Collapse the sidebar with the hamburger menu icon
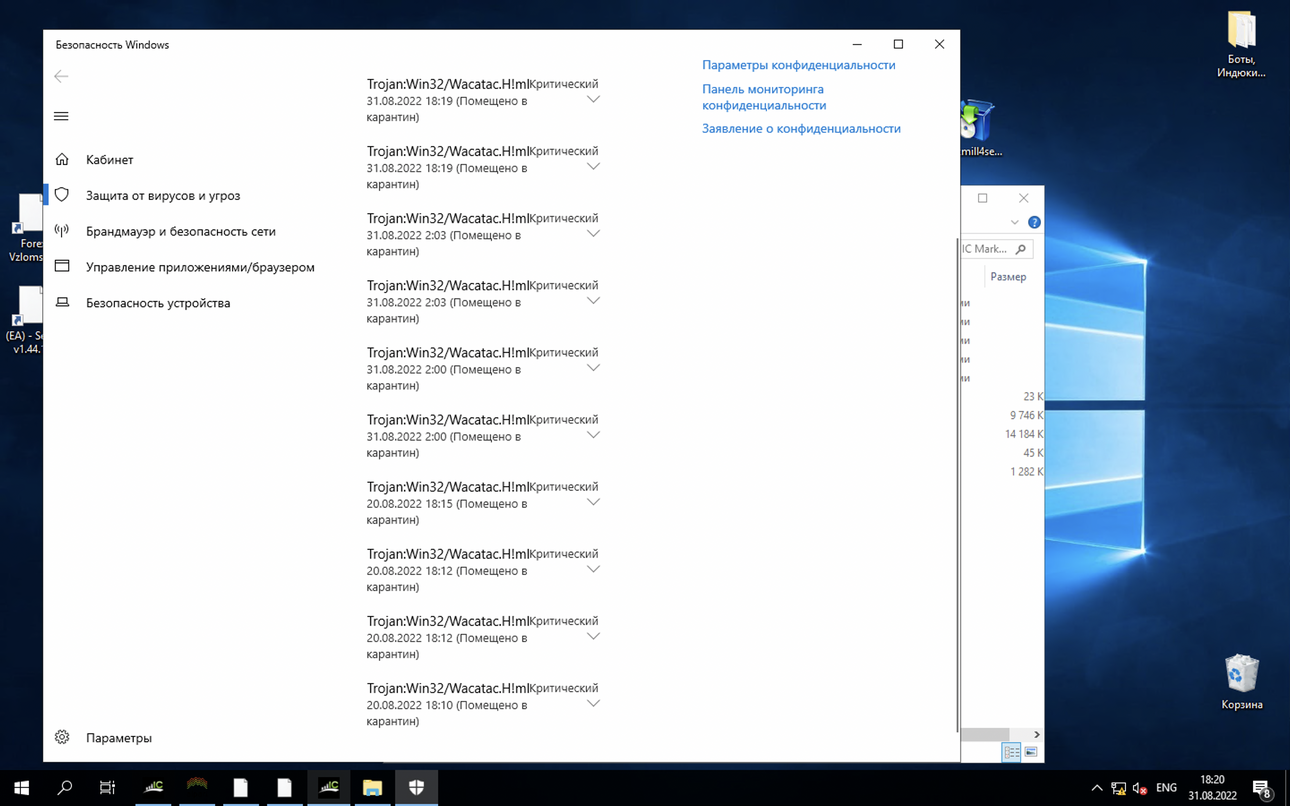Viewport: 1290px width, 806px height. tap(61, 116)
